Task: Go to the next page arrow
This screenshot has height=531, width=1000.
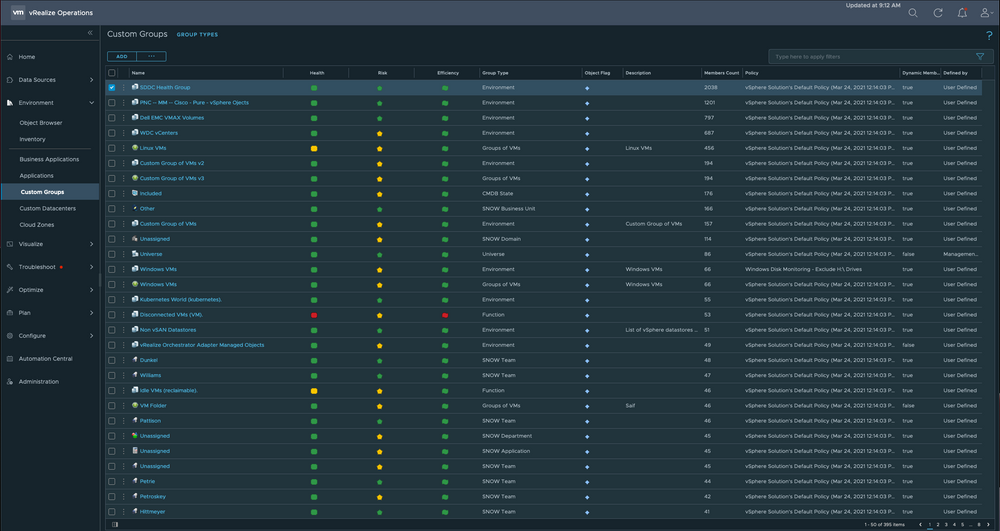Action: (x=989, y=525)
